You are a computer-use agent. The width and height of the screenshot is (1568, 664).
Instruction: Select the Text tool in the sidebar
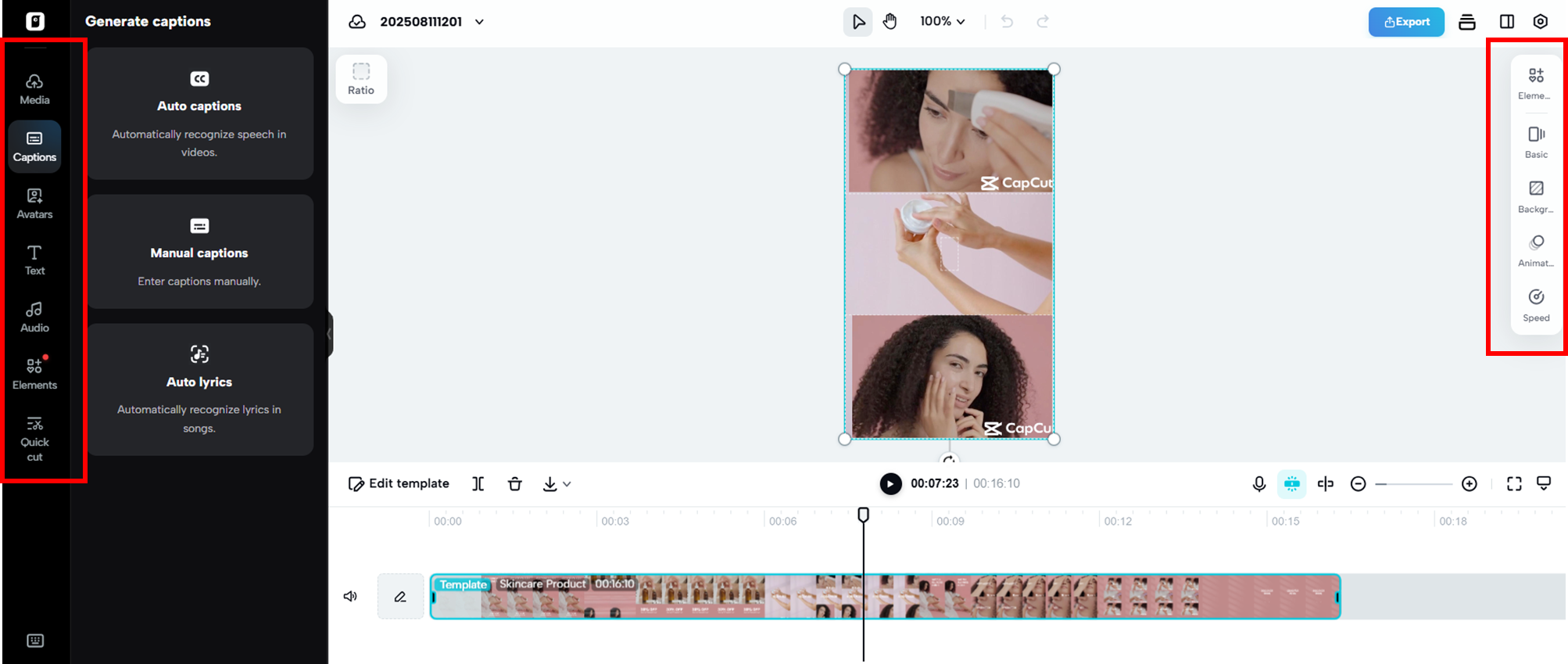tap(34, 260)
